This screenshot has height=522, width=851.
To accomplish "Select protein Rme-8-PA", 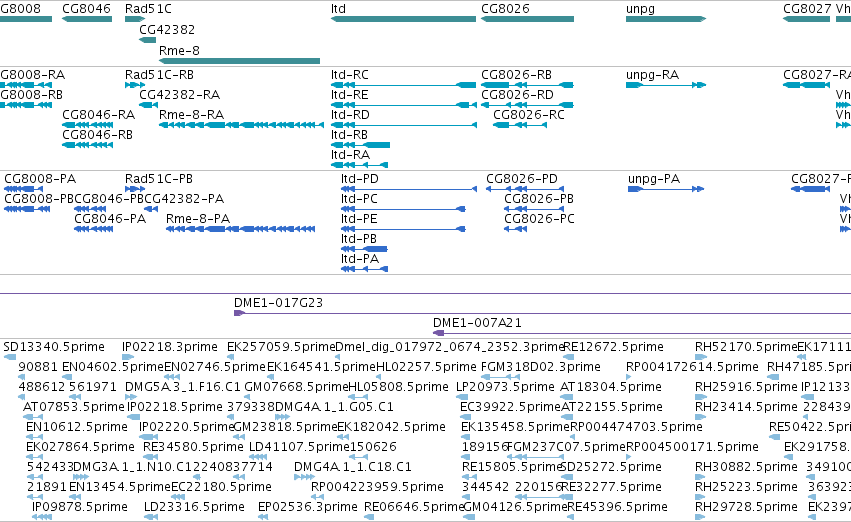I will pyautogui.click(x=240, y=229).
